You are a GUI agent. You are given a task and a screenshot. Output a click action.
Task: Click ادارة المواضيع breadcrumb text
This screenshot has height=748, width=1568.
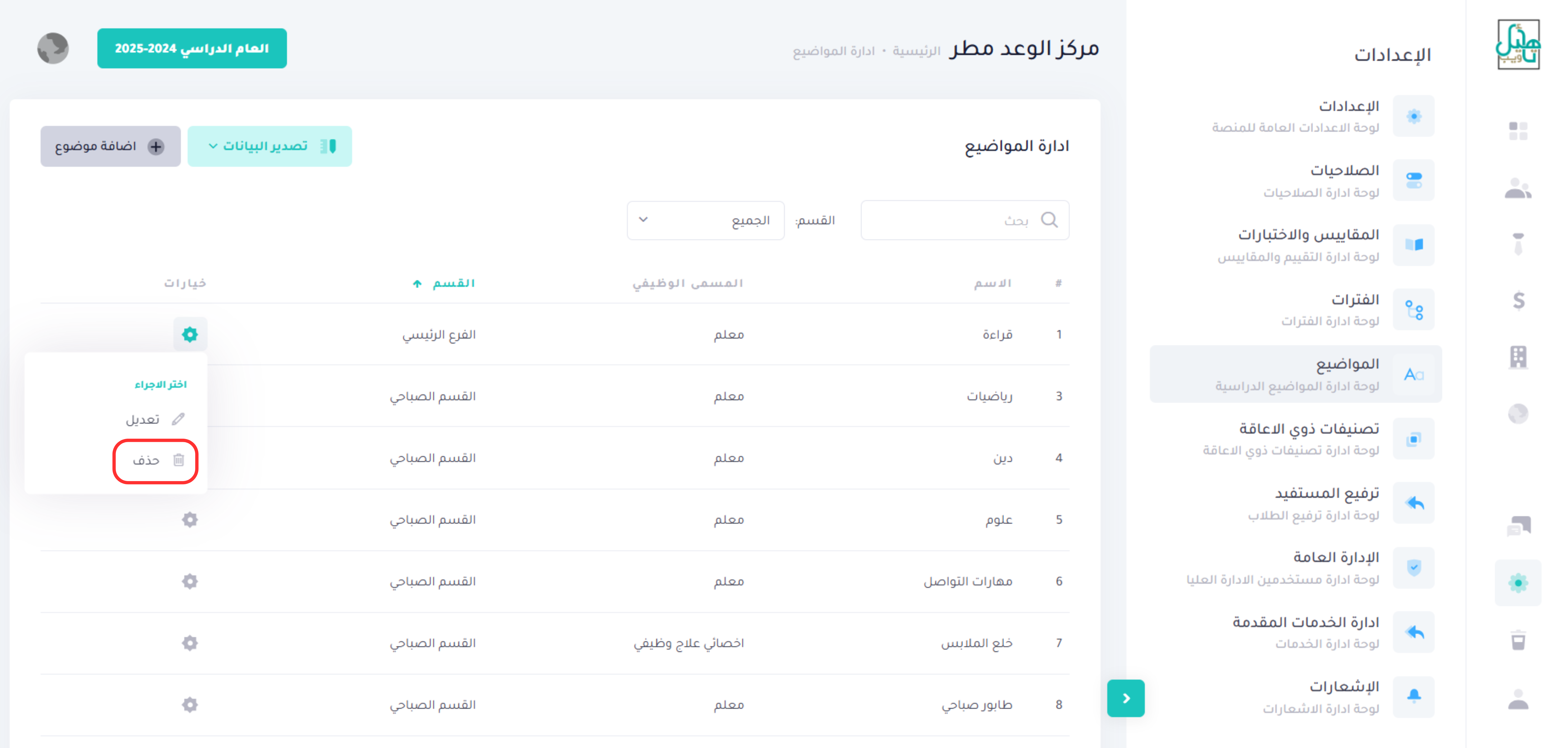833,51
